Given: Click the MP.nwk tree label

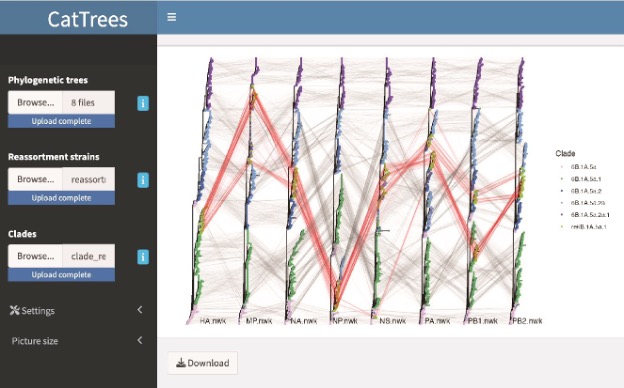Looking at the screenshot, I should click(259, 321).
